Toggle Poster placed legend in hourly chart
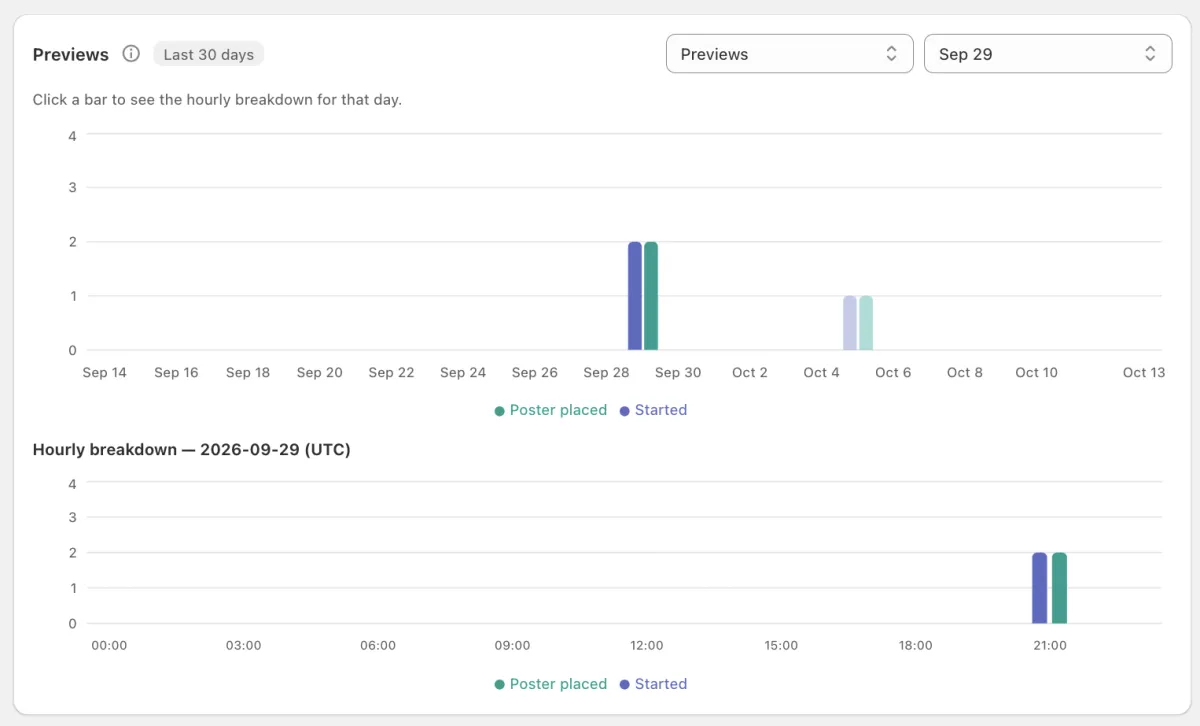 (551, 684)
